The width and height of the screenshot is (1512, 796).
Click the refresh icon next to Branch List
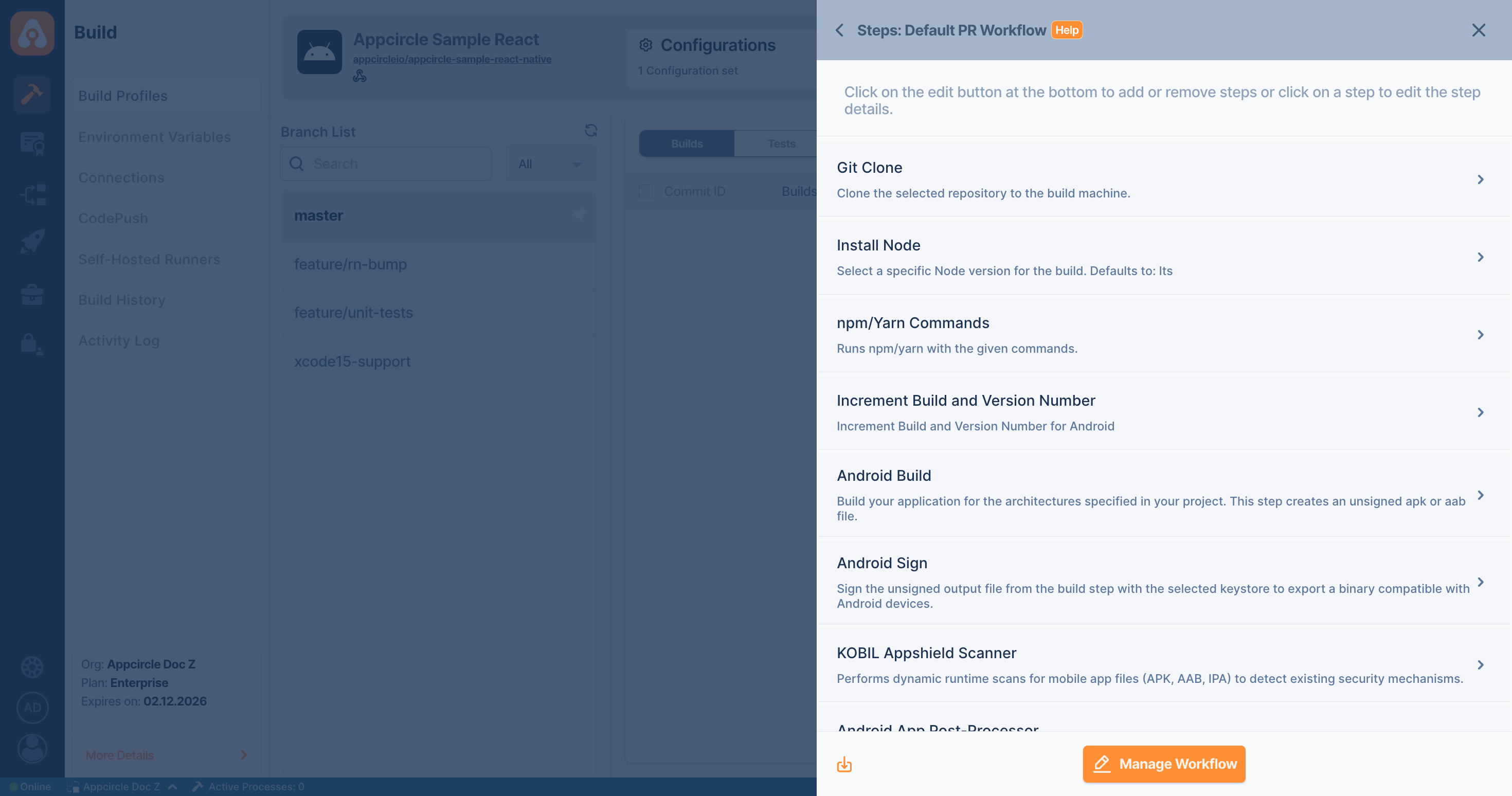(591, 131)
